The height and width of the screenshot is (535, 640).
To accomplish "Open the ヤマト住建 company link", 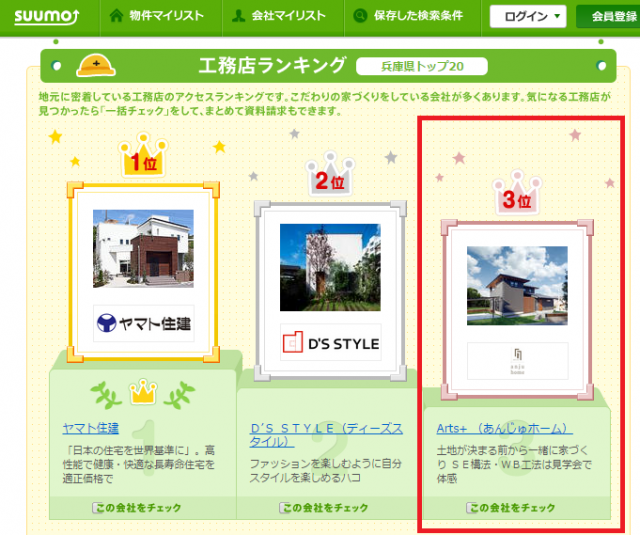I will 91,428.
